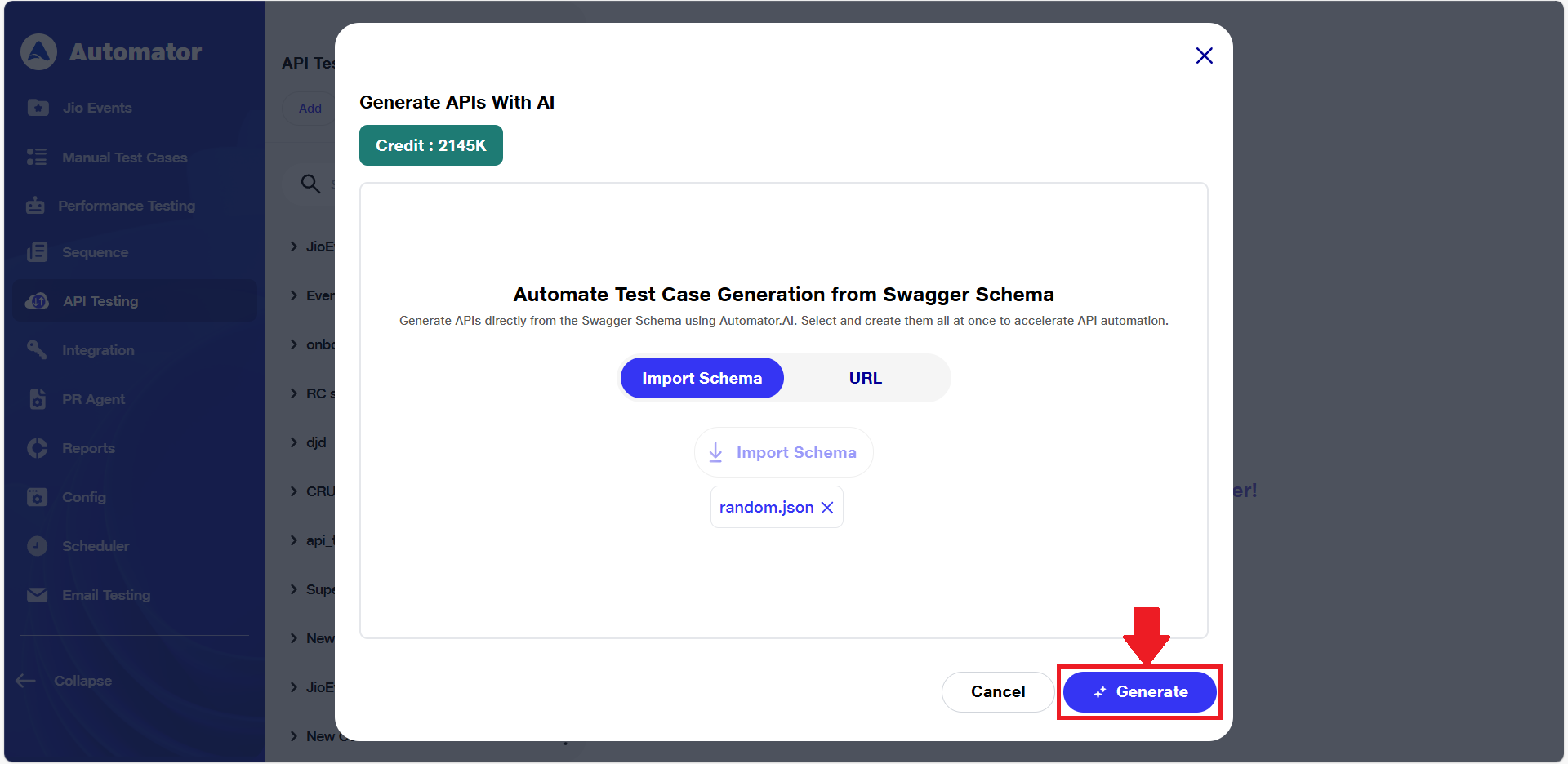Cancel the API generation dialog

pyautogui.click(x=997, y=692)
